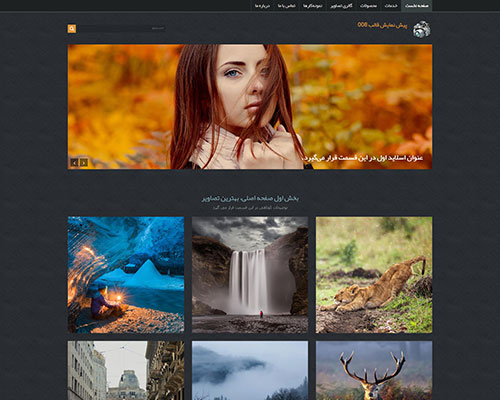Open the waterfall photo thumbnail
The height and width of the screenshot is (400, 500).
click(x=250, y=275)
